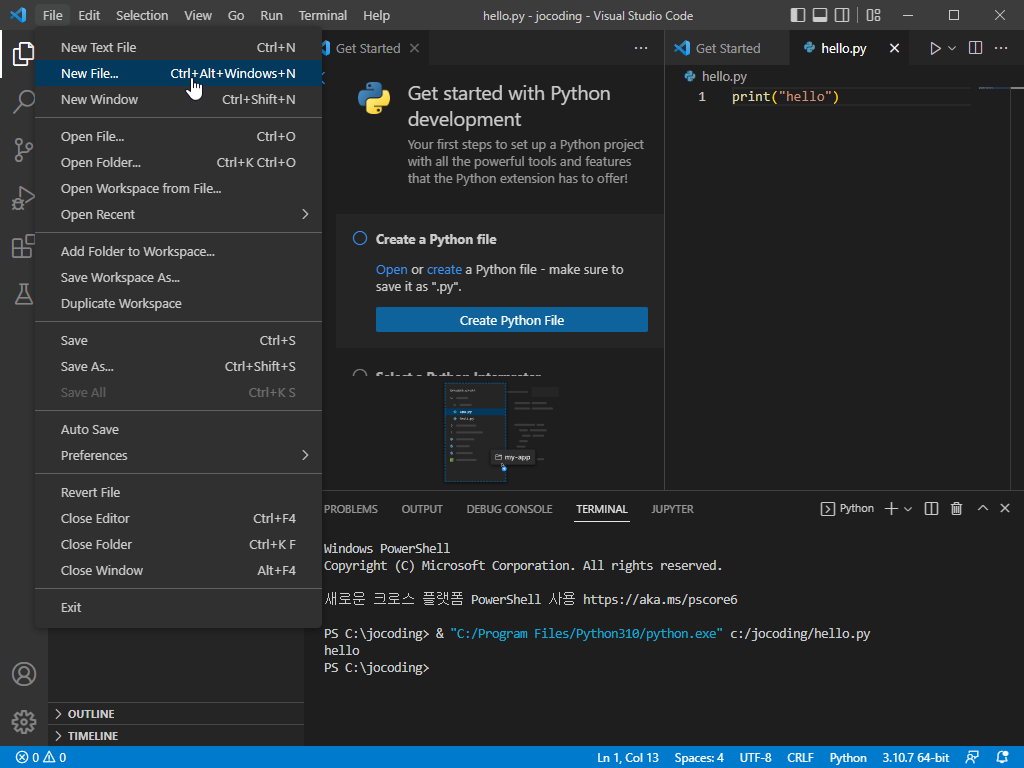Click the Open link in walkthrough
This screenshot has height=768, width=1024.
tap(391, 270)
